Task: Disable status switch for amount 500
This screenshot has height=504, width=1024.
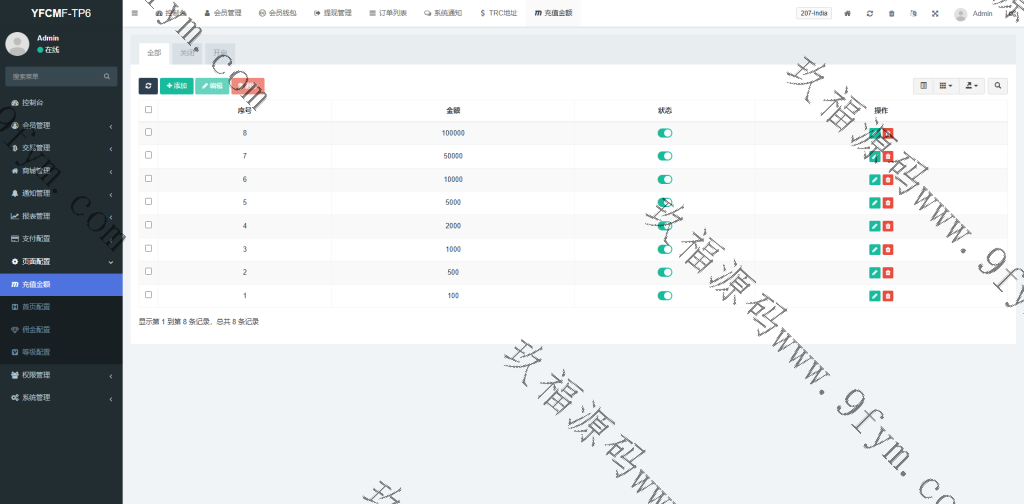Action: [x=664, y=272]
